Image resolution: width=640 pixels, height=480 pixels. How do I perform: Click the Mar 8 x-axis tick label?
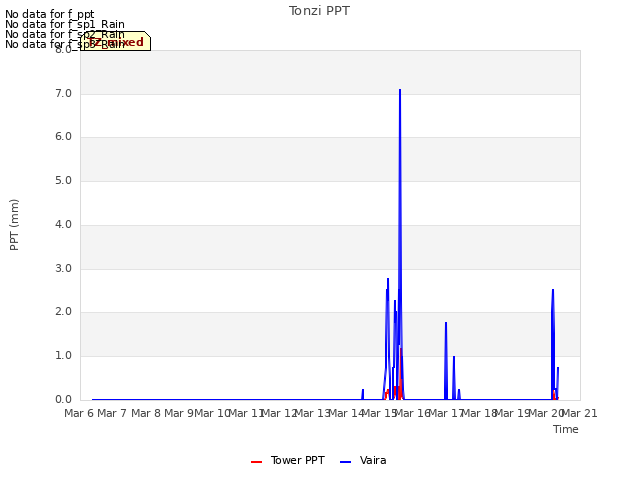pyautogui.click(x=145, y=413)
